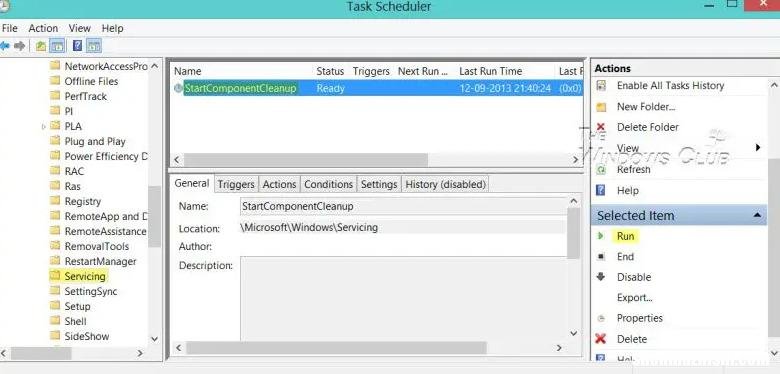This screenshot has width=780, height=374.
Task: Click the task list horizontal scrollbar
Action: (x=306, y=160)
